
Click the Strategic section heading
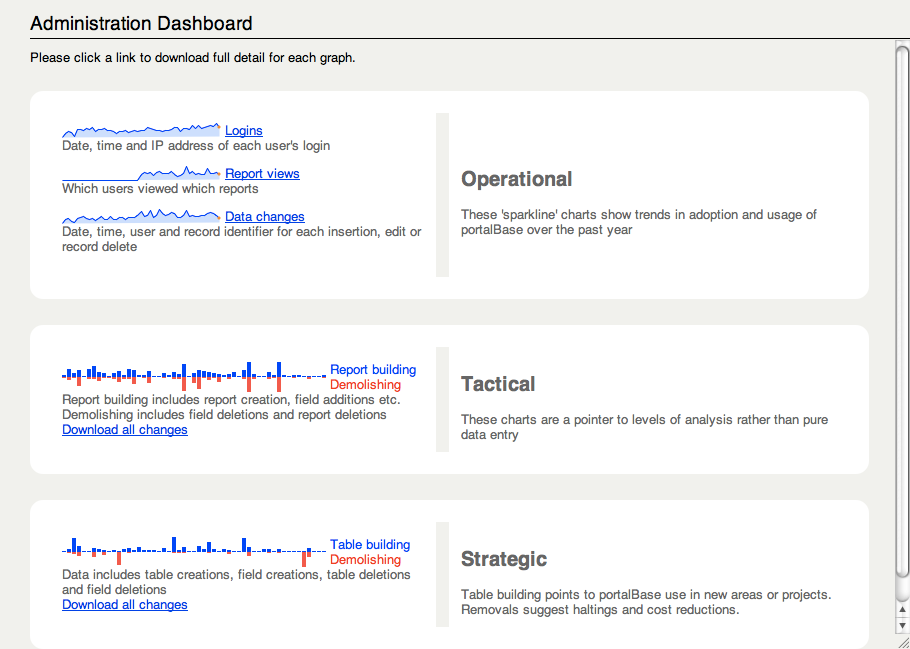click(504, 560)
